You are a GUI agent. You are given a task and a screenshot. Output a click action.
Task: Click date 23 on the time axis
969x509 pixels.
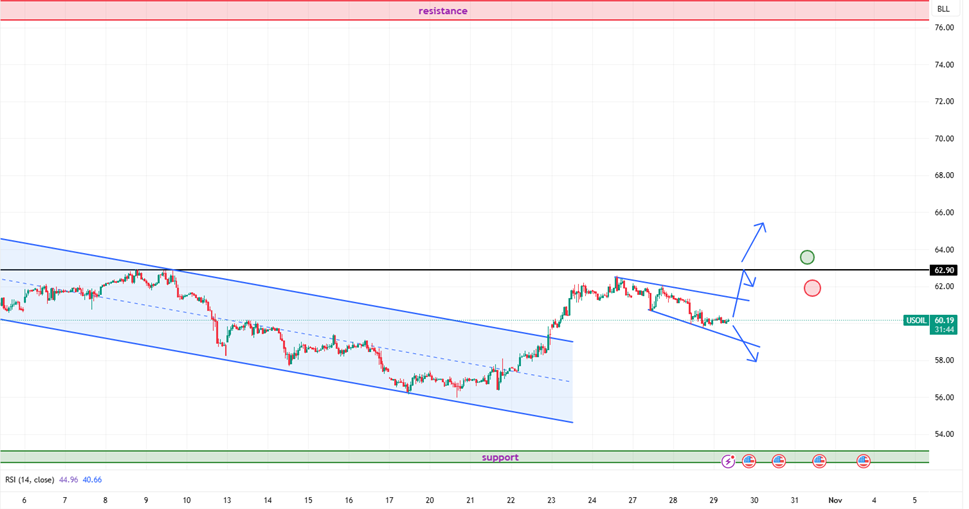551,499
